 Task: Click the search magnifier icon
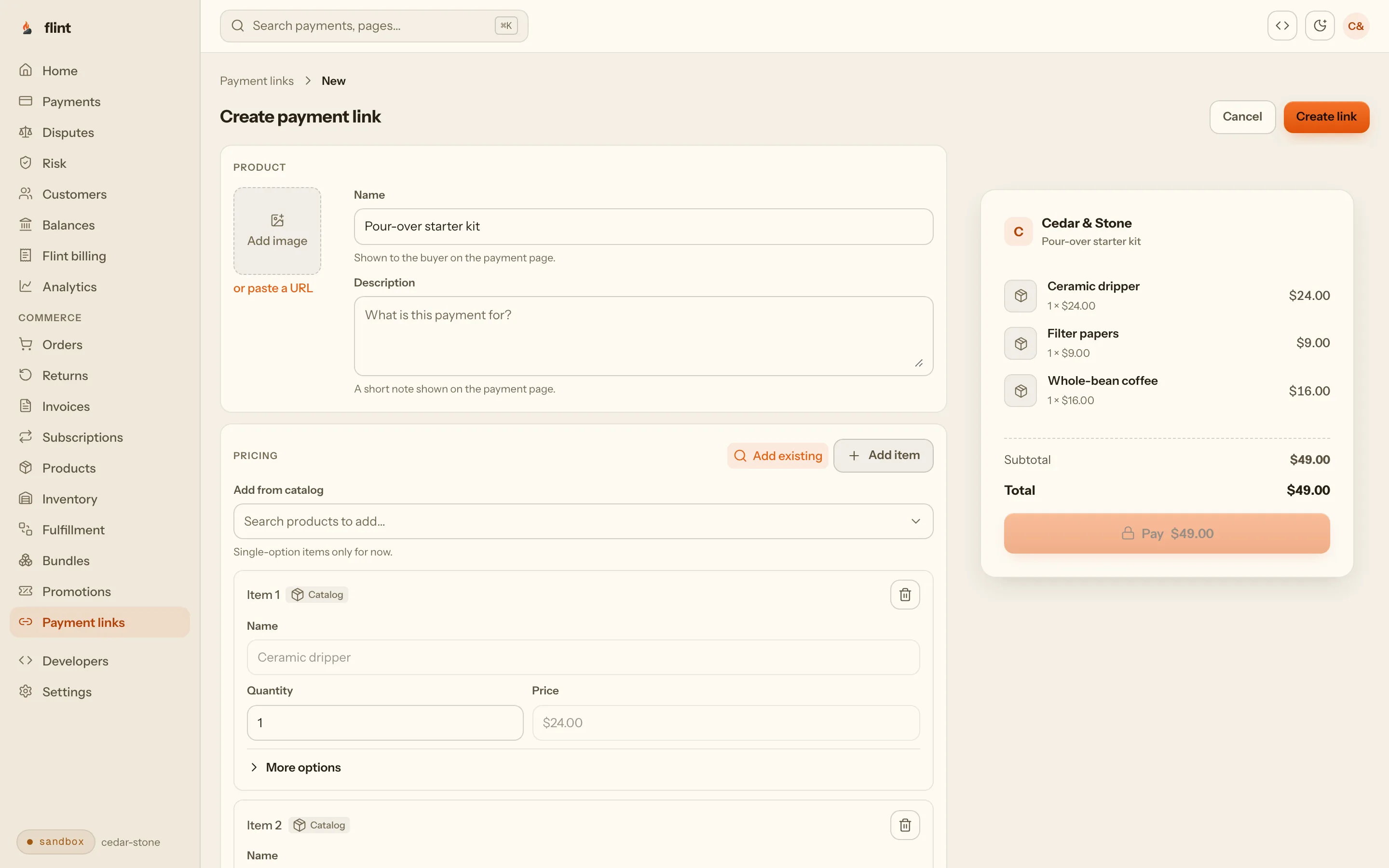click(x=238, y=26)
